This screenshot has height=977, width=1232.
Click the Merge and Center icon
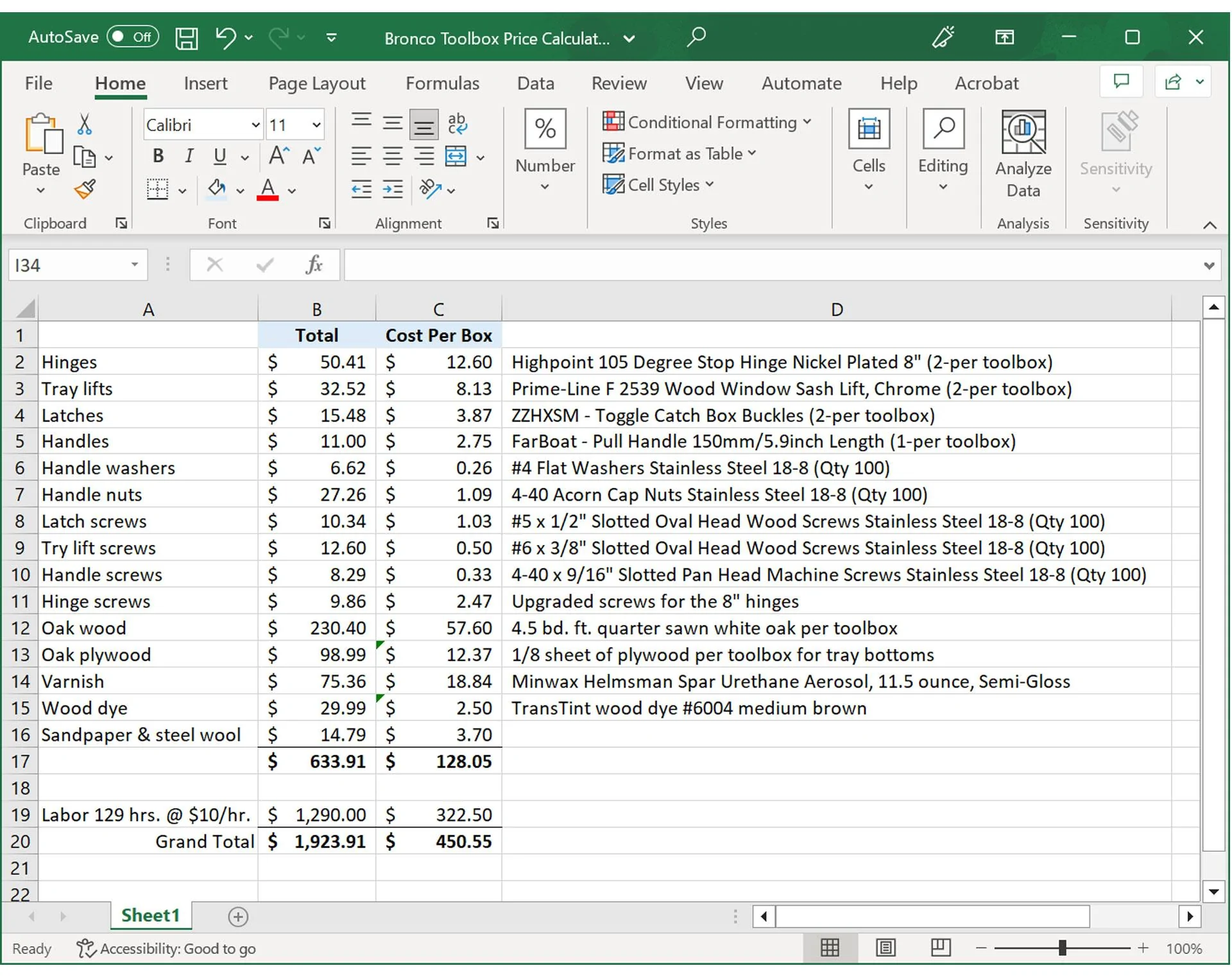[x=456, y=156]
